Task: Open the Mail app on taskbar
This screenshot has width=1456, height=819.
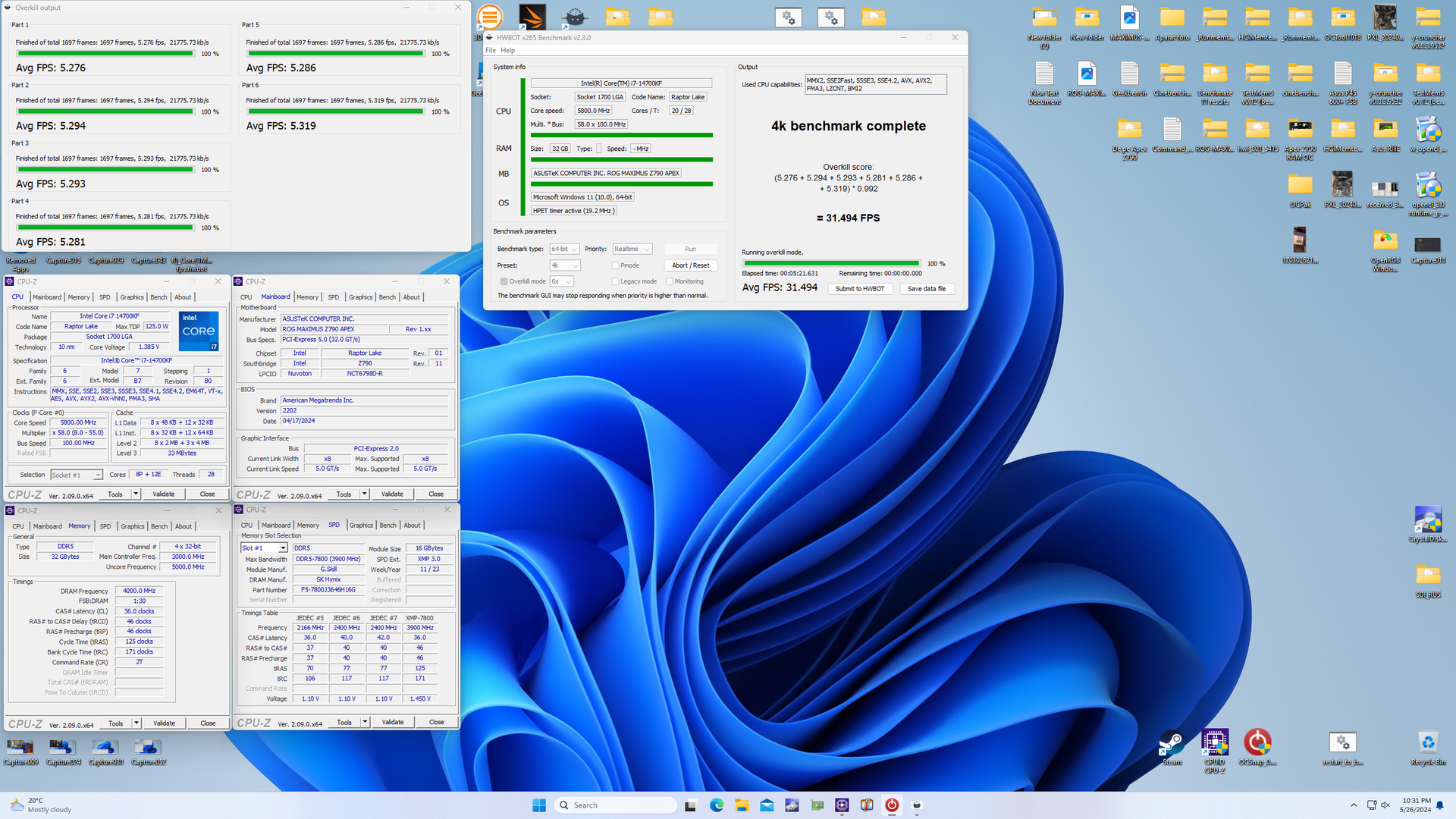Action: [x=767, y=805]
